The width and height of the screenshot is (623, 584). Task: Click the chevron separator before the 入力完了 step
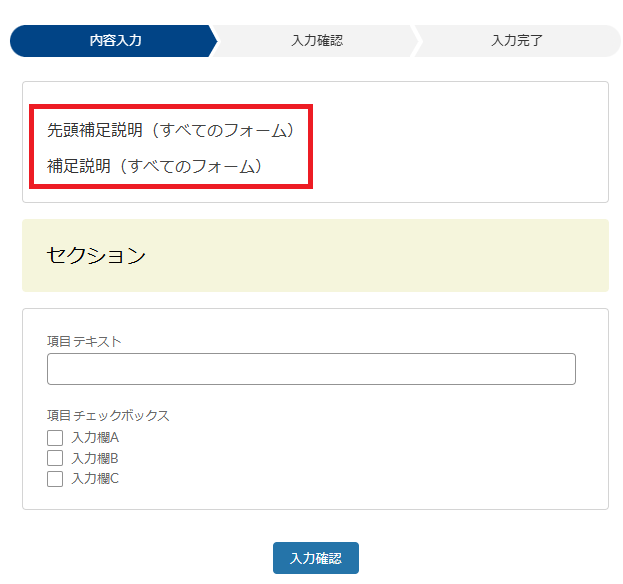coord(415,41)
